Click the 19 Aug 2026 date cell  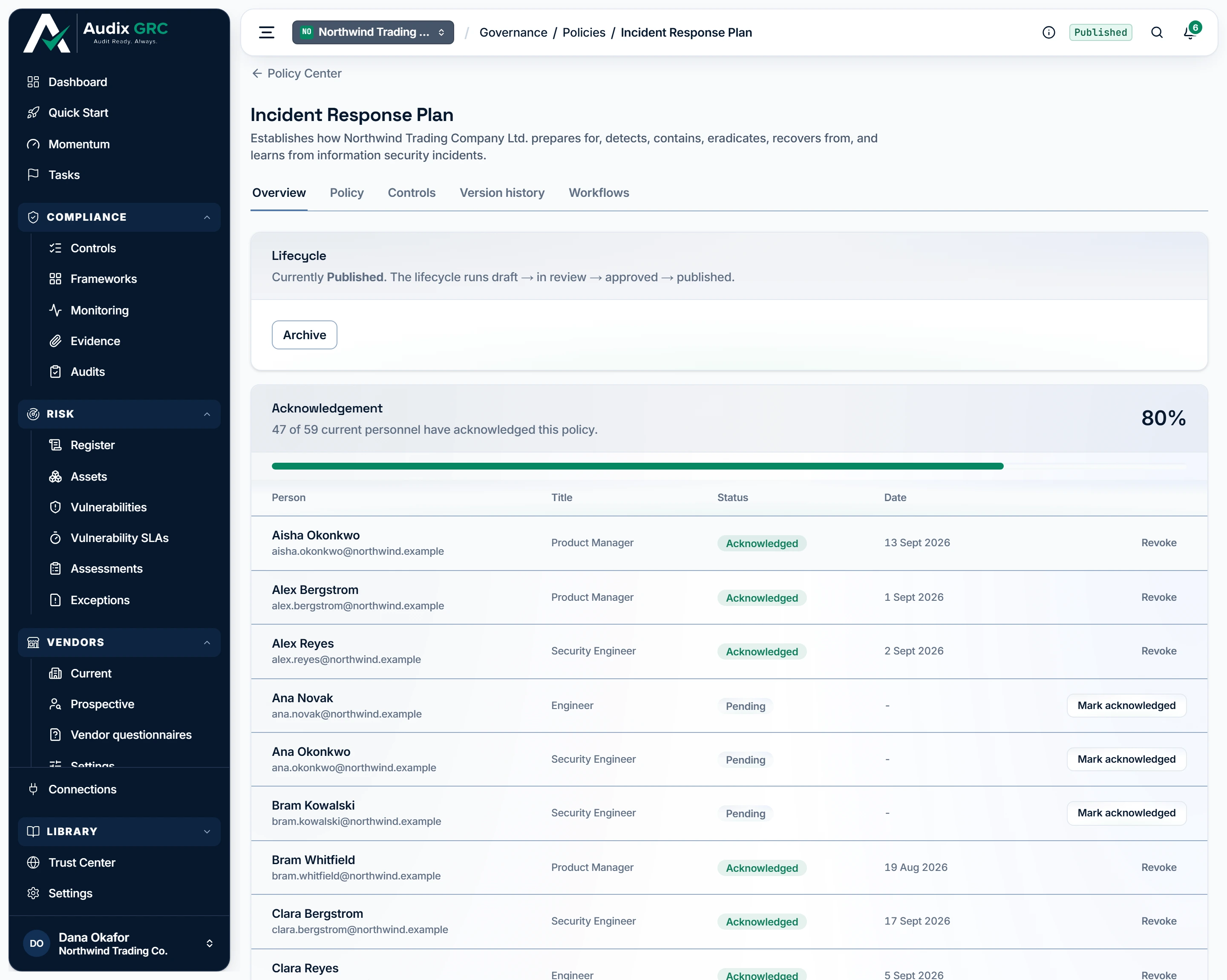coord(916,868)
